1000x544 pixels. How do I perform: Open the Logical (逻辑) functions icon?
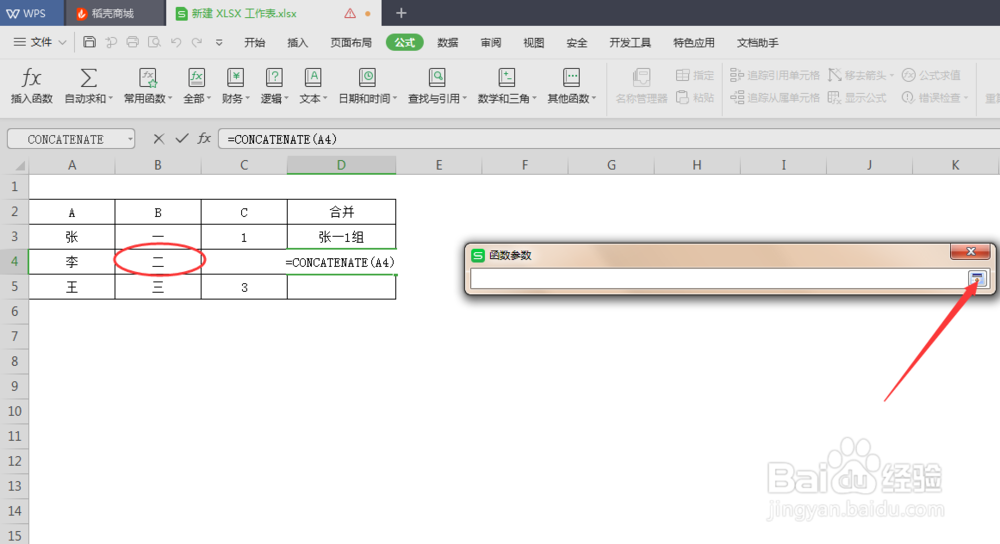pyautogui.click(x=274, y=78)
